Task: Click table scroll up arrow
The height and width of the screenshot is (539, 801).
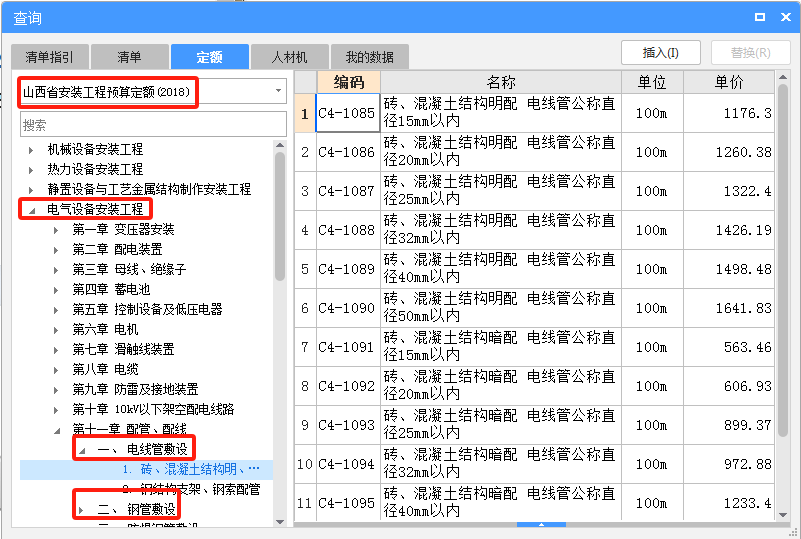Action: [x=783, y=77]
